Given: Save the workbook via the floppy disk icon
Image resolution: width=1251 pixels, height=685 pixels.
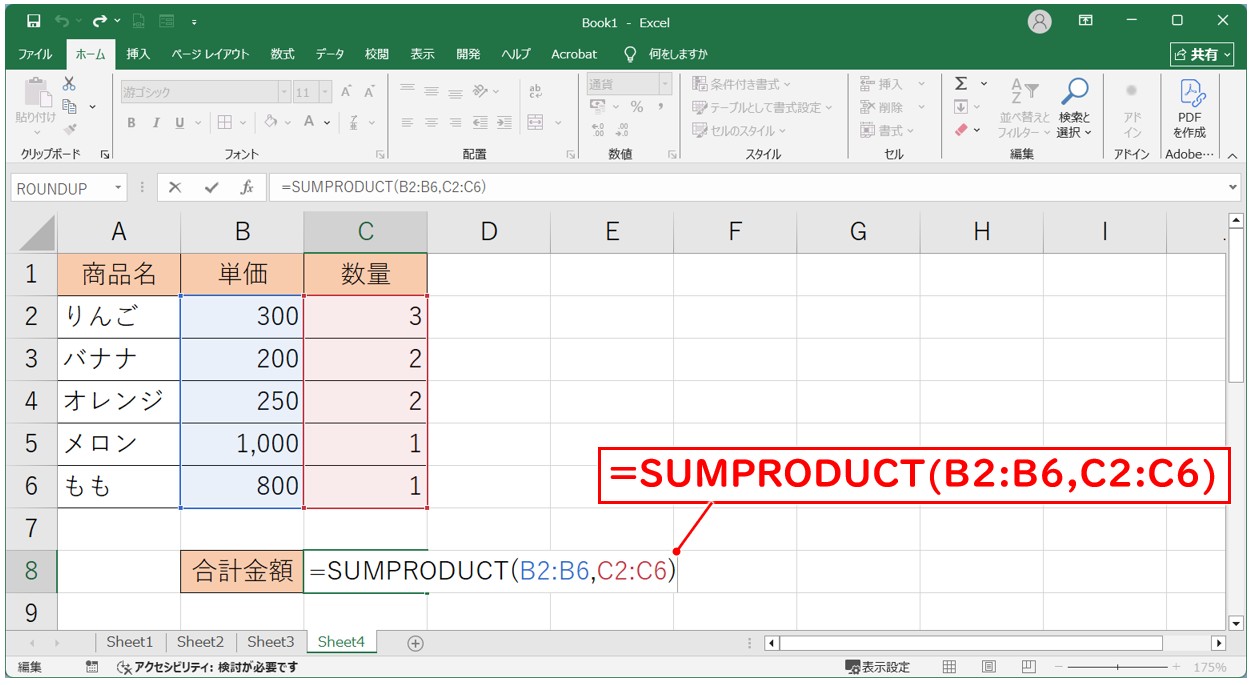Looking at the screenshot, I should [33, 21].
